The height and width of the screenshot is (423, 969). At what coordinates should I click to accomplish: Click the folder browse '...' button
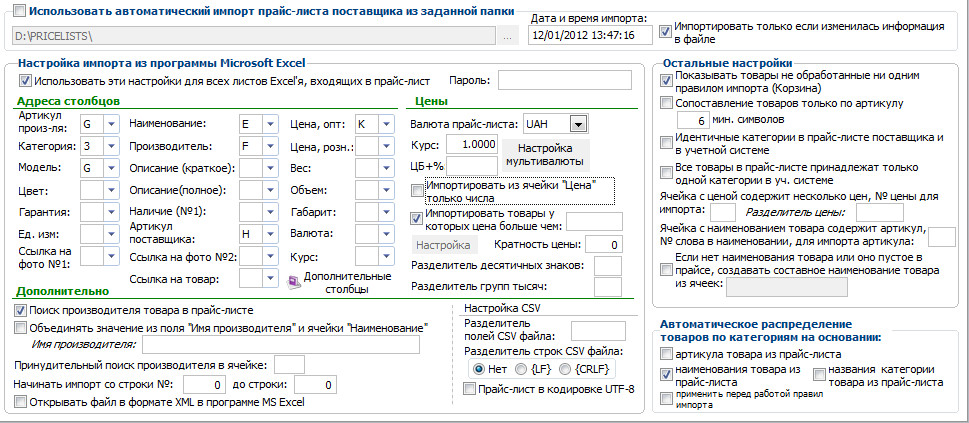tap(507, 36)
